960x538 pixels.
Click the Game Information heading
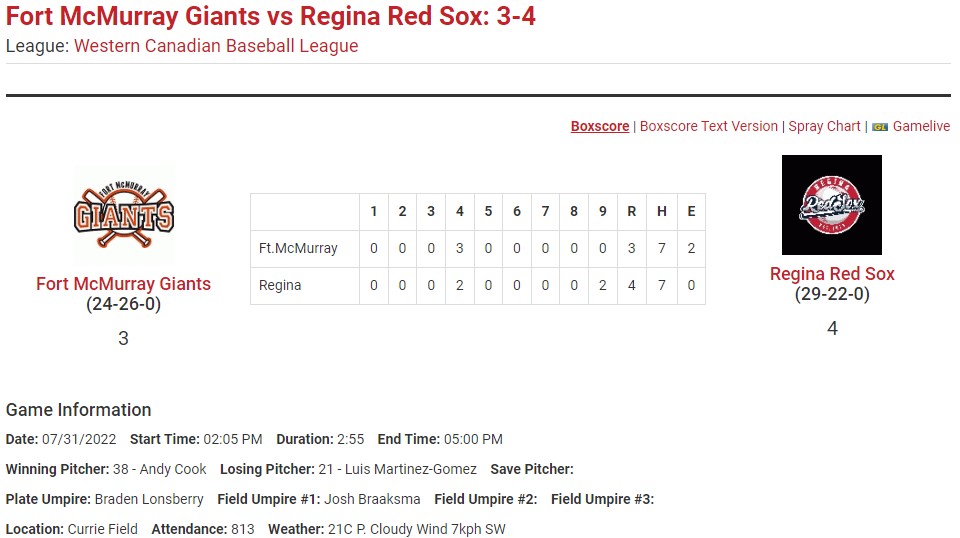click(78, 409)
